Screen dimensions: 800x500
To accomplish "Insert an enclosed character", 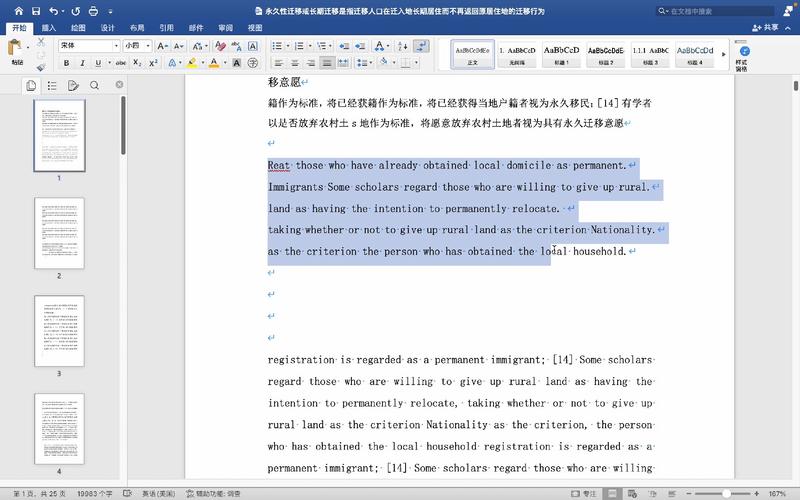I will pyautogui.click(x=253, y=63).
